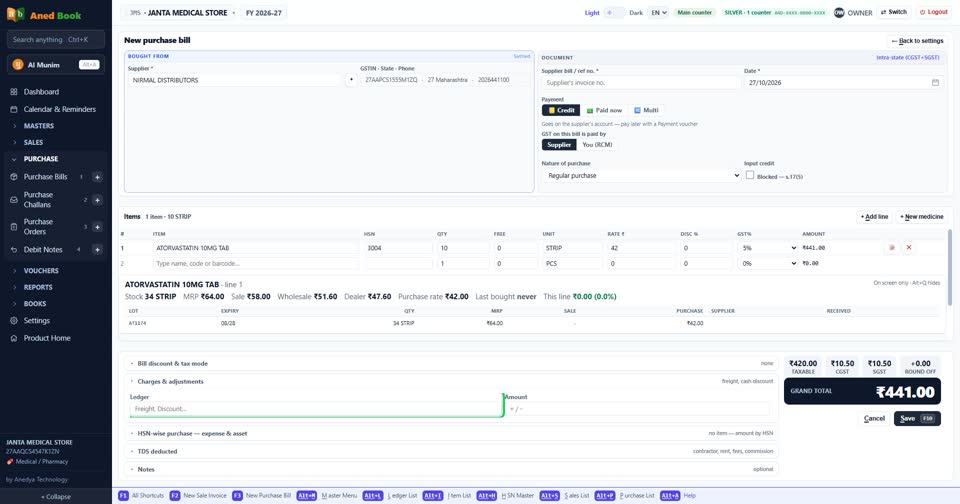Choose You (RCM) for GST paid by

point(597,145)
